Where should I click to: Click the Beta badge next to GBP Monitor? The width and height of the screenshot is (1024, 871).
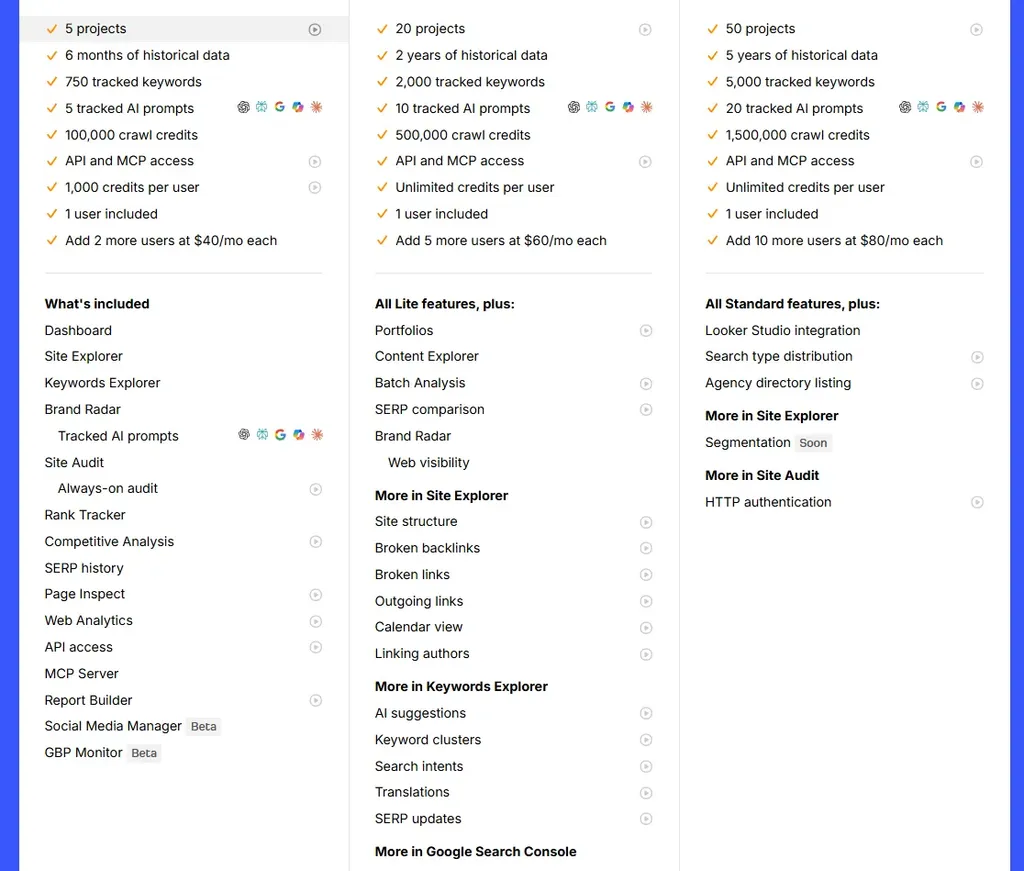(x=144, y=753)
